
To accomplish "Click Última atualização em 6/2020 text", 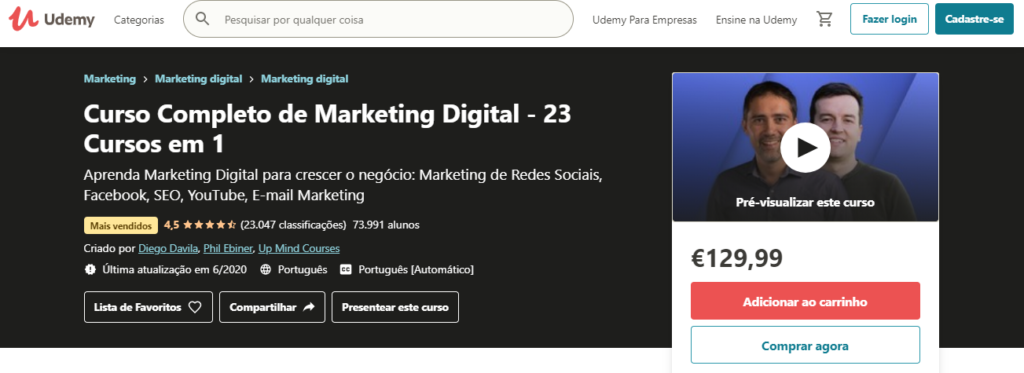I will (175, 269).
